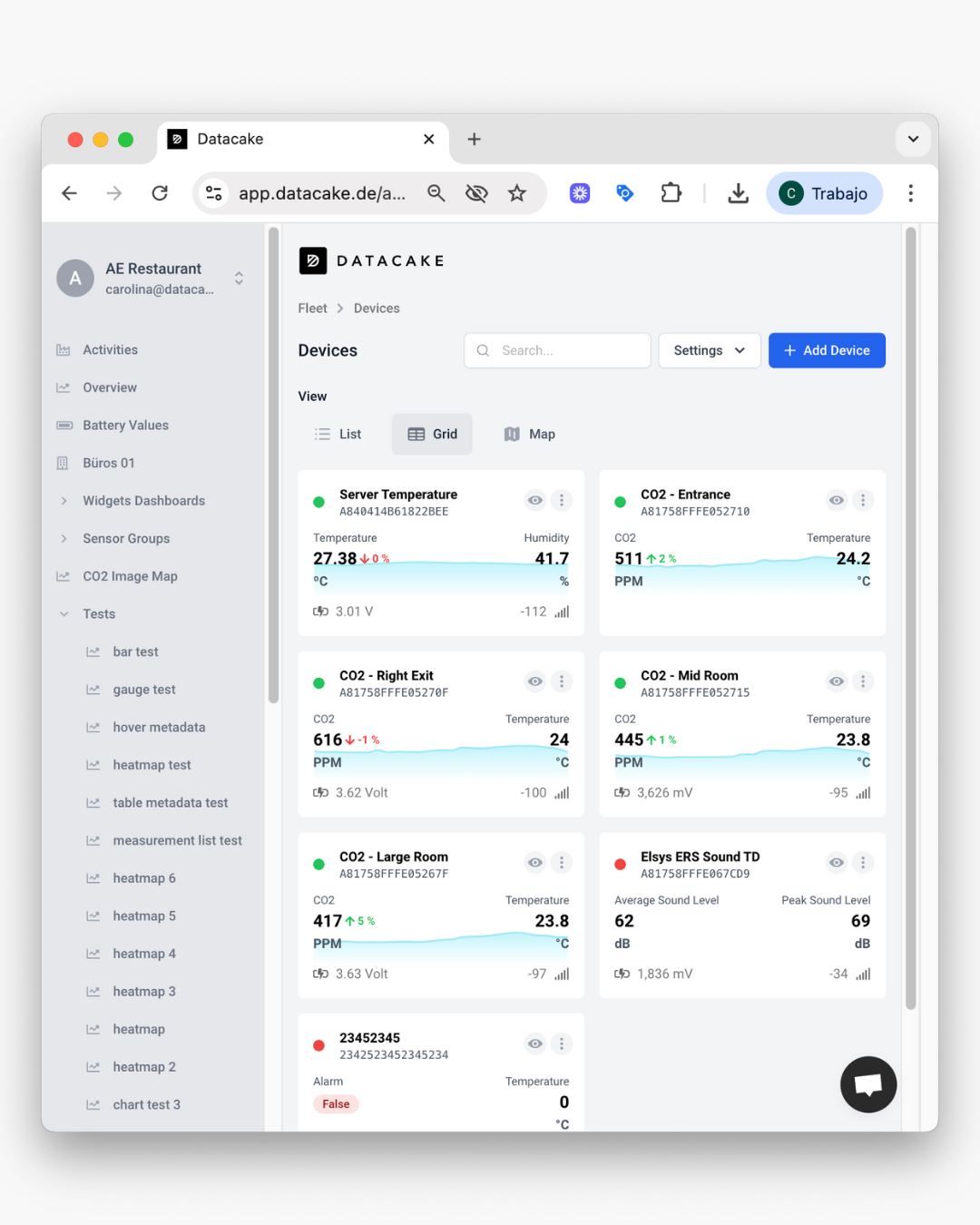Switch to Map view

point(529,434)
